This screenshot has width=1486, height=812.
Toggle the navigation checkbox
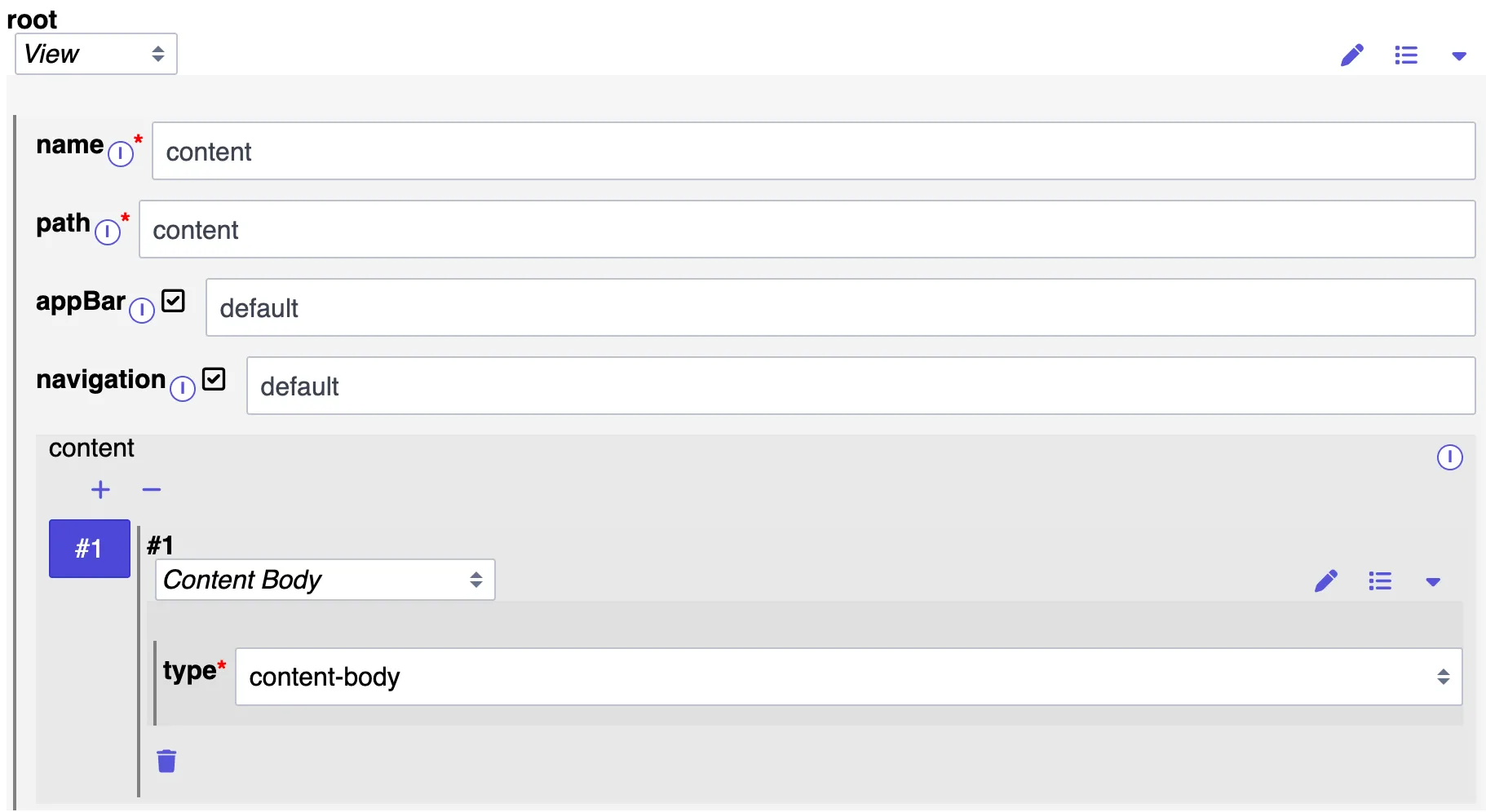coord(214,379)
